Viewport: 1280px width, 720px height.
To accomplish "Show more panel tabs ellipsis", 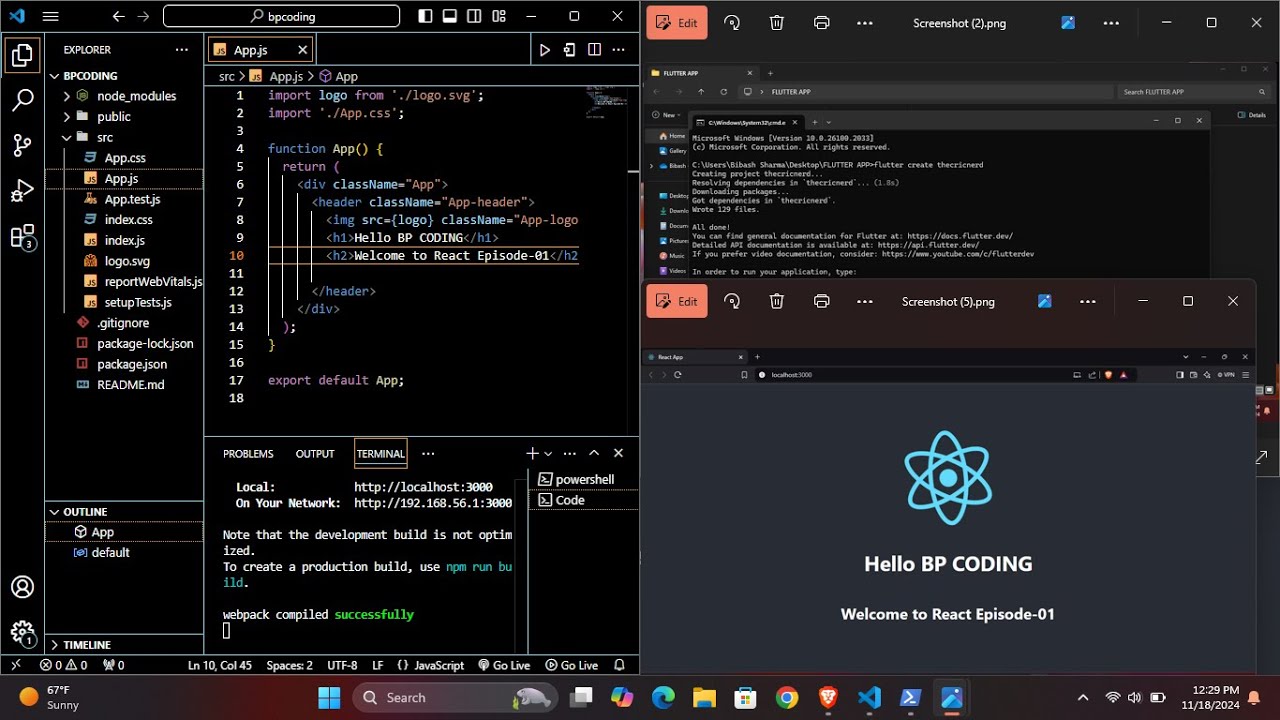I will 428,453.
